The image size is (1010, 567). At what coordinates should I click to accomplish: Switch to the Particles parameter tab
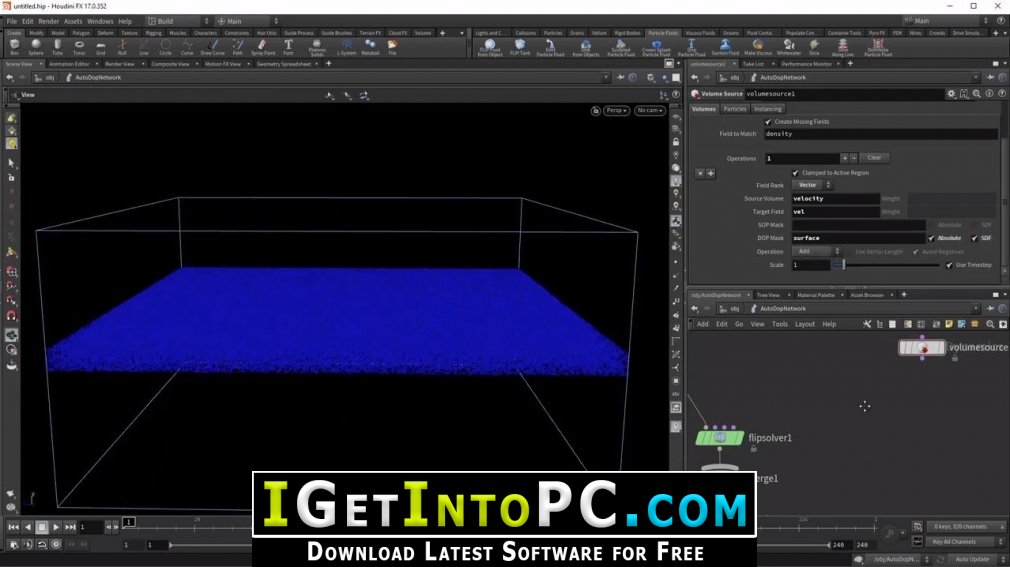pos(734,109)
